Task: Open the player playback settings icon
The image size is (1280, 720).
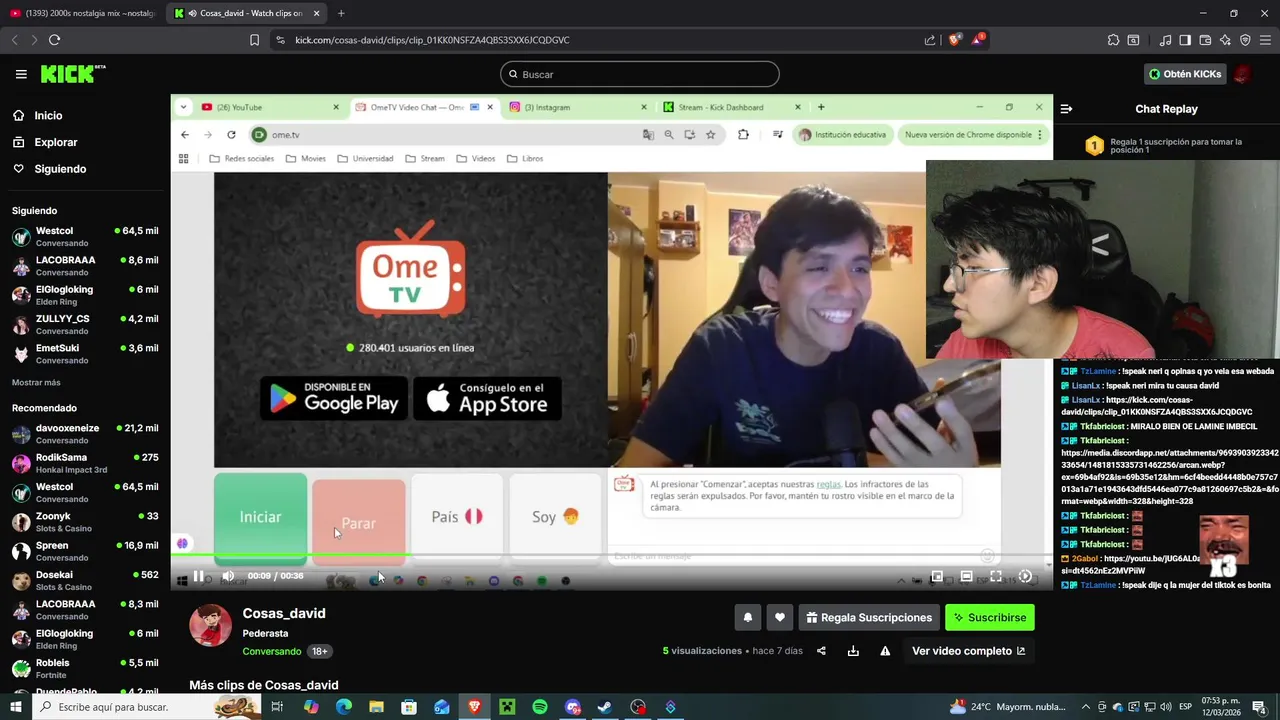Action: [x=1025, y=576]
